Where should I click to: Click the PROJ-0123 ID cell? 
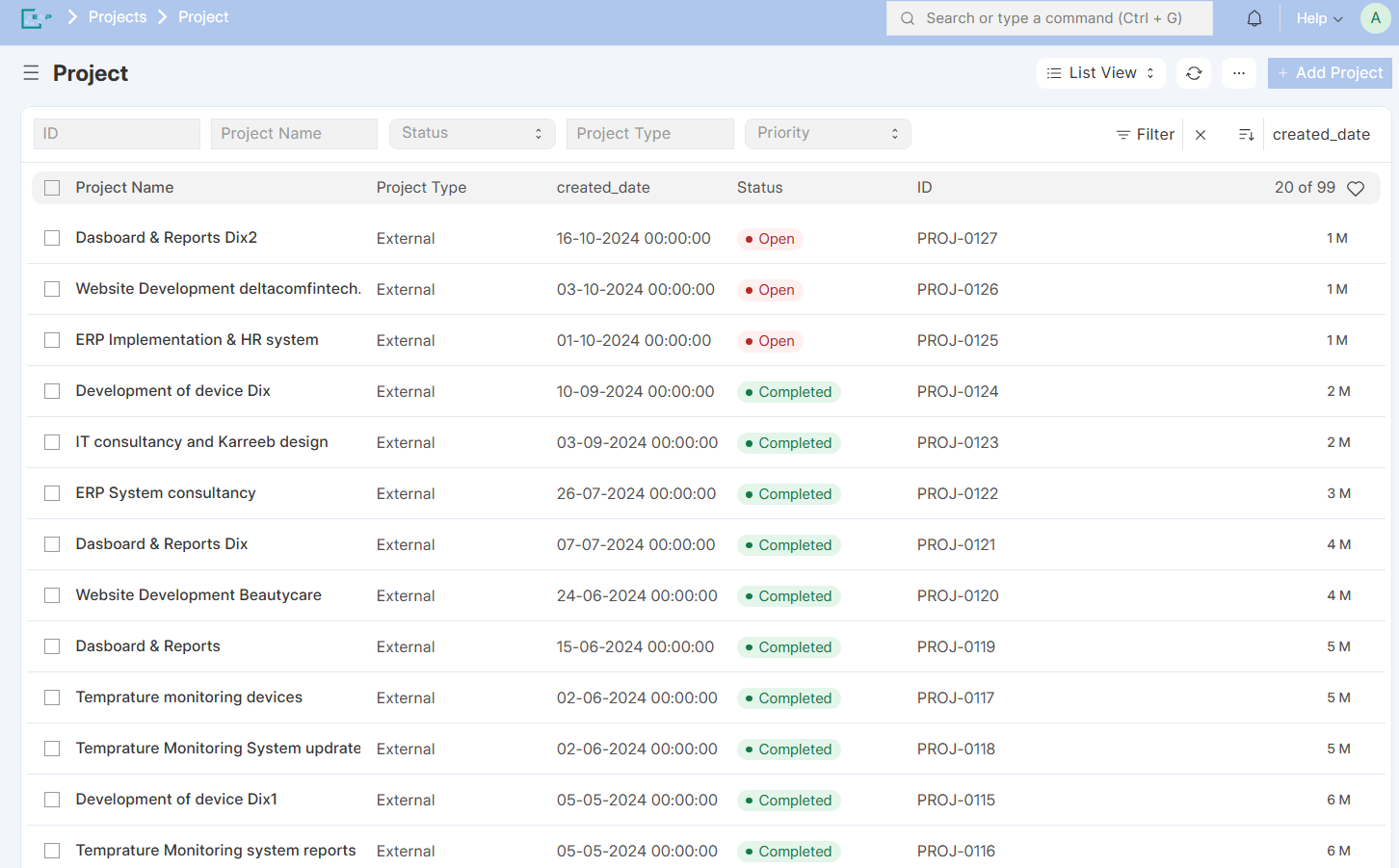(x=958, y=442)
